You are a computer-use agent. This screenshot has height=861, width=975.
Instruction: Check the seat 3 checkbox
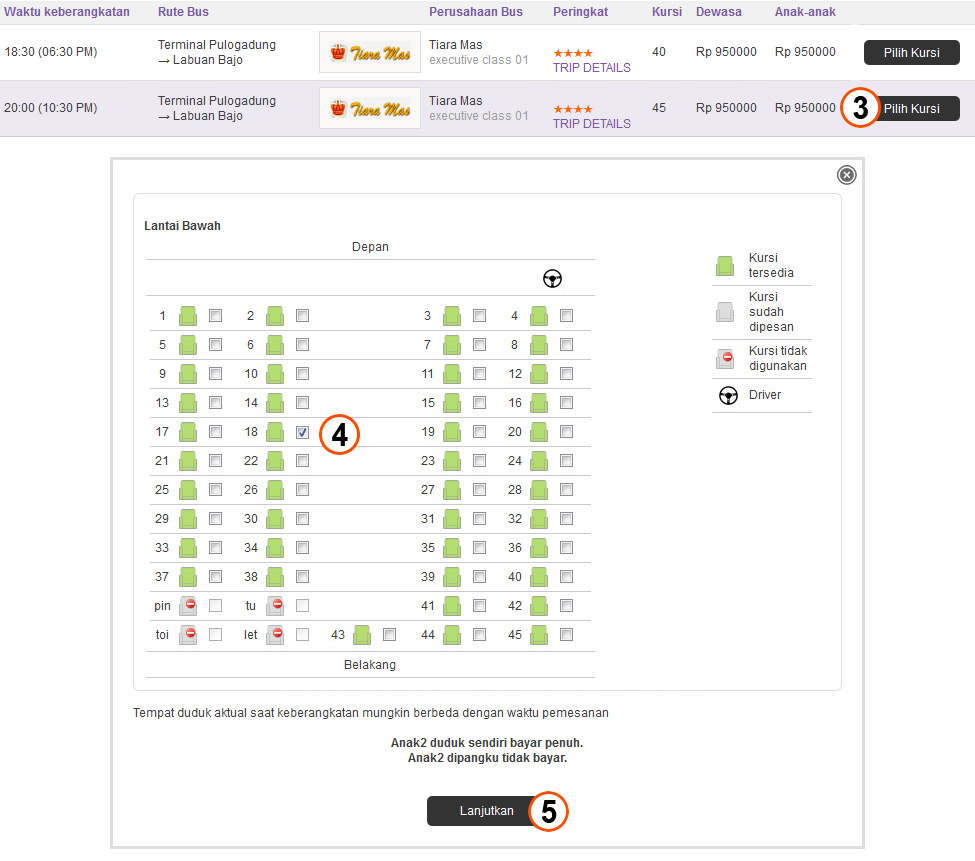click(x=479, y=316)
